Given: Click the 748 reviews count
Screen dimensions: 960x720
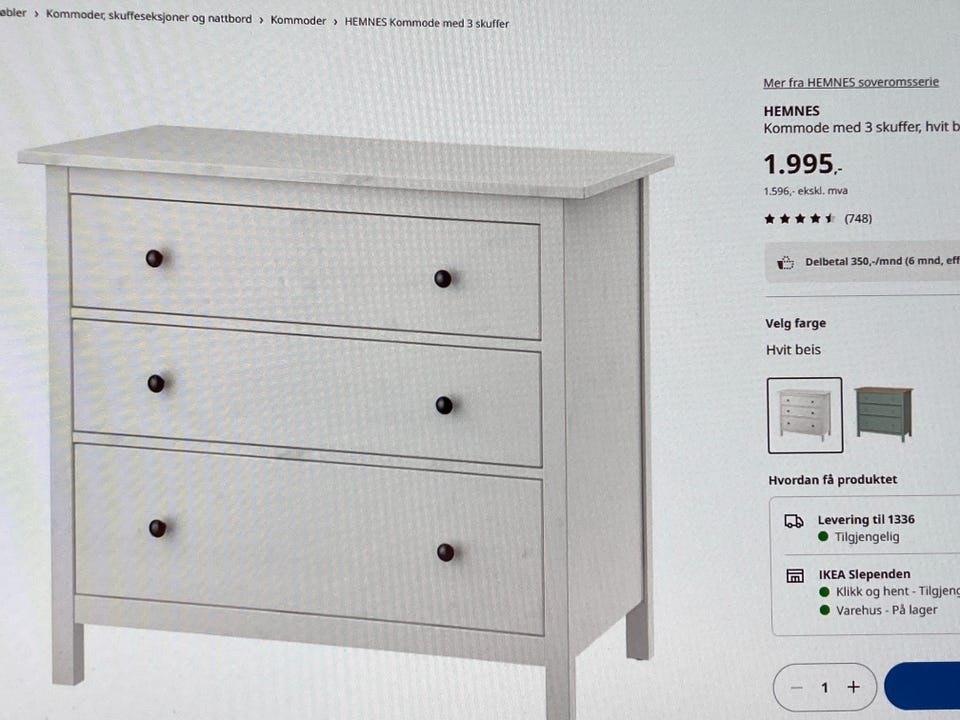Looking at the screenshot, I should tap(858, 219).
